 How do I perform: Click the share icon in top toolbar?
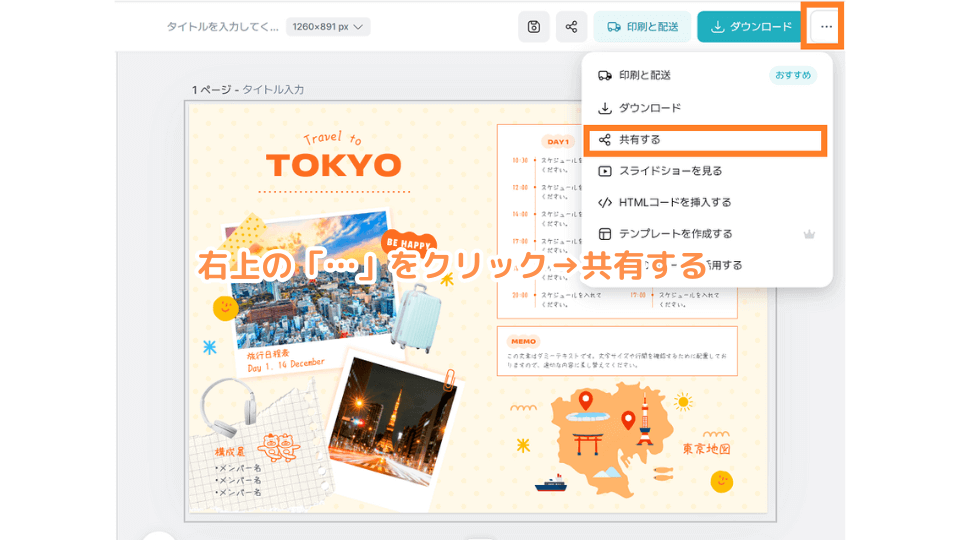click(571, 27)
